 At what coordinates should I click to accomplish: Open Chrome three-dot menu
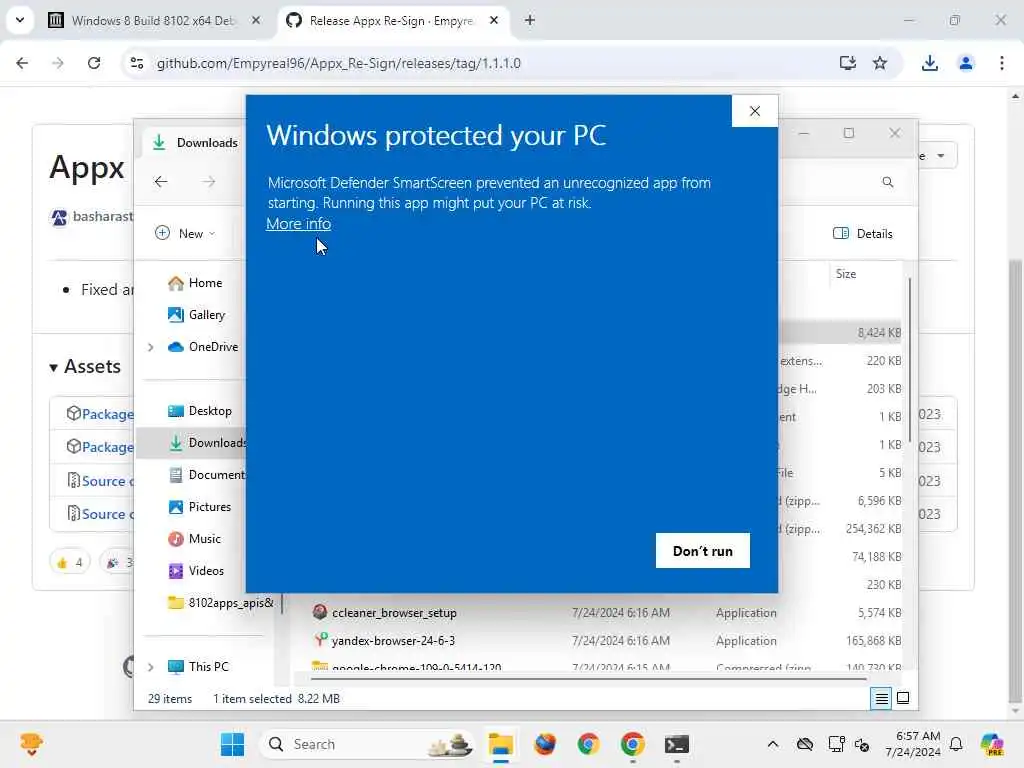pyautogui.click(x=1001, y=63)
